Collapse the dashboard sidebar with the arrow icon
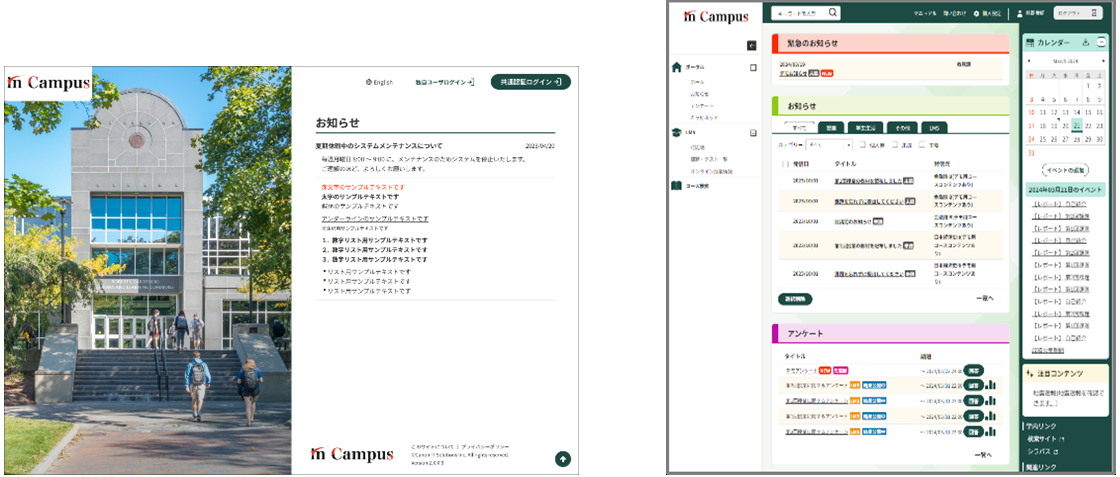 tap(751, 45)
